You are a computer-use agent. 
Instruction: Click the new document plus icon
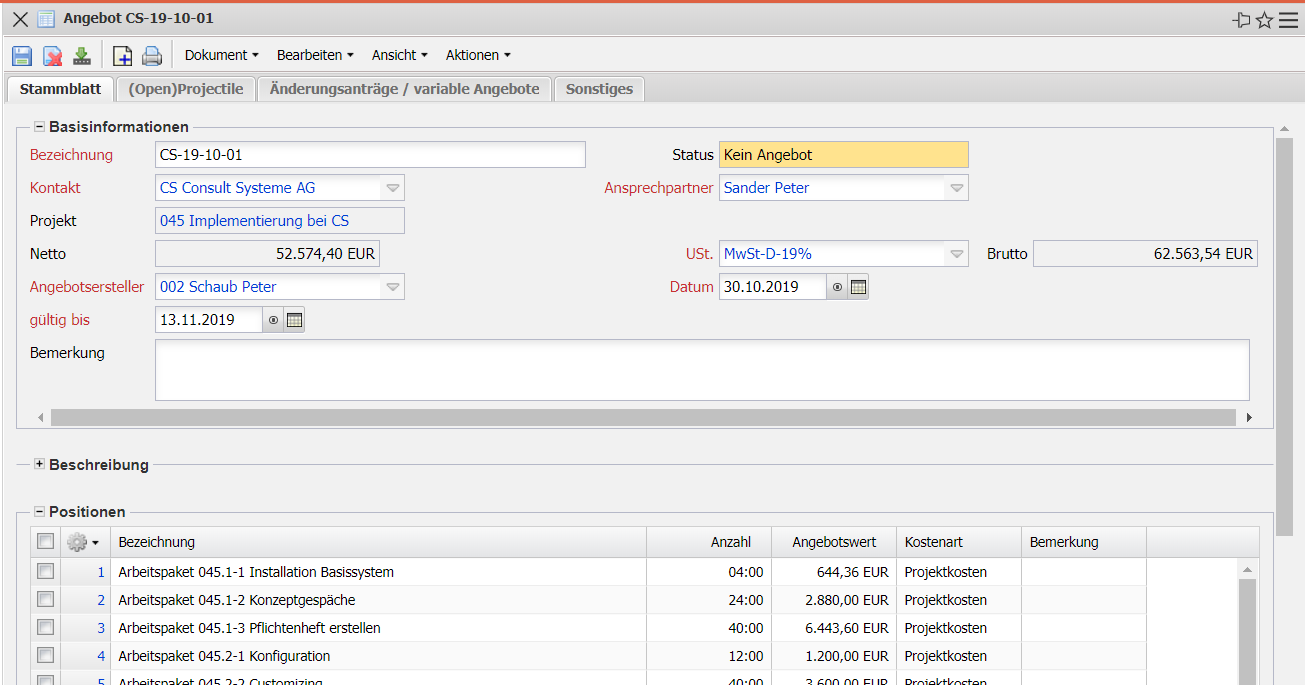(122, 56)
